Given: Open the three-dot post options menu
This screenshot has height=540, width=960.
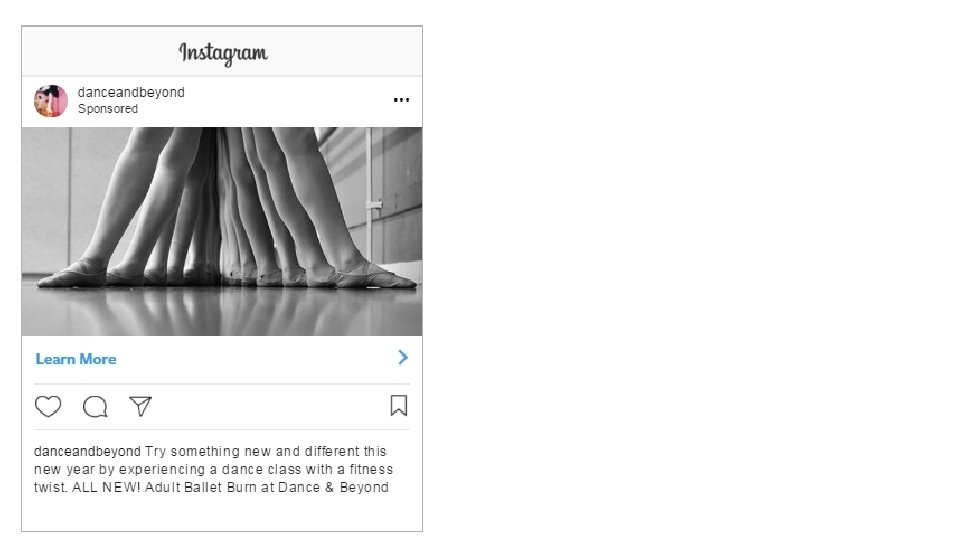Looking at the screenshot, I should [x=401, y=100].
